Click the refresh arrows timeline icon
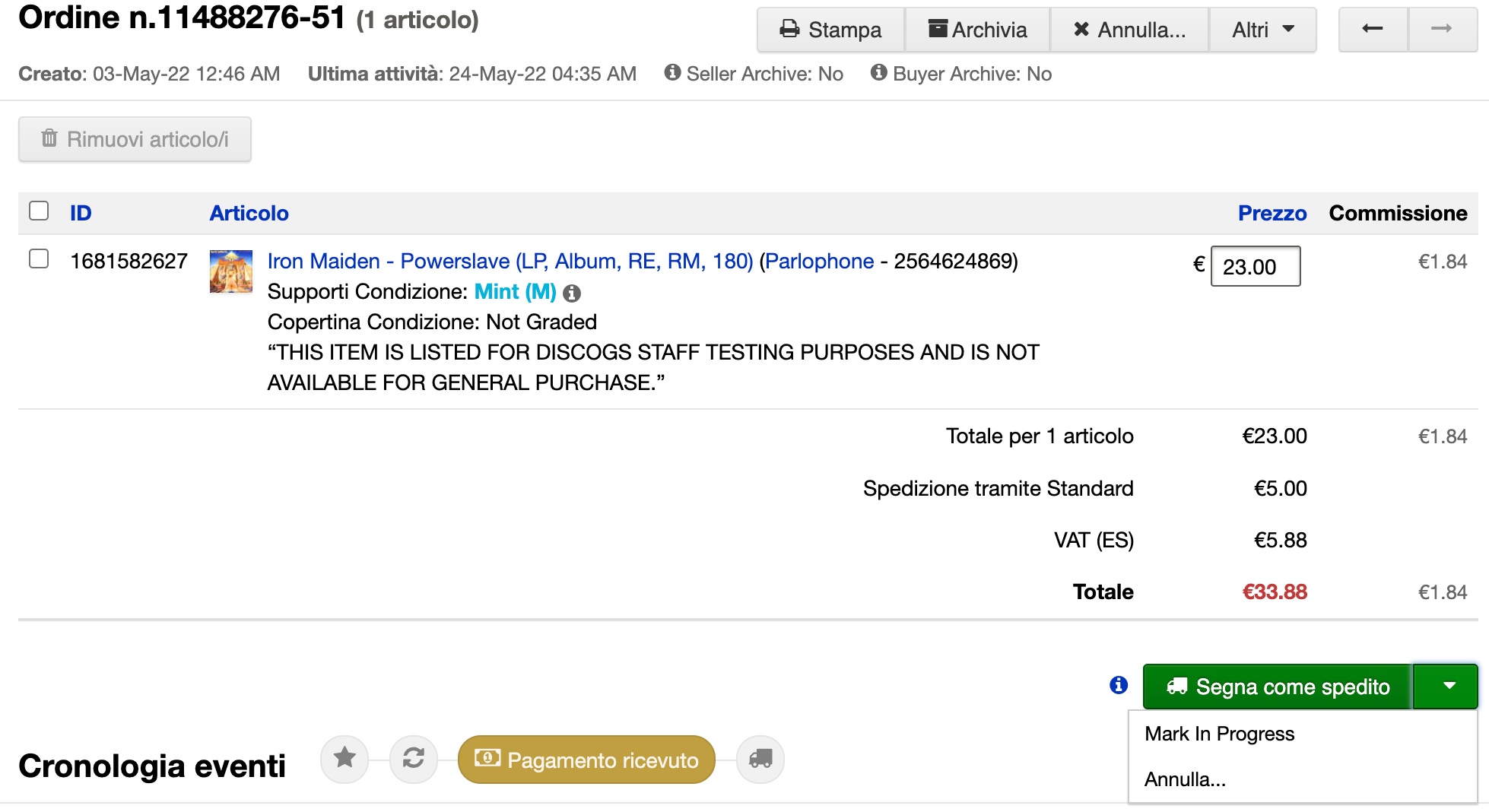This screenshot has height=812, width=1489. point(413,758)
